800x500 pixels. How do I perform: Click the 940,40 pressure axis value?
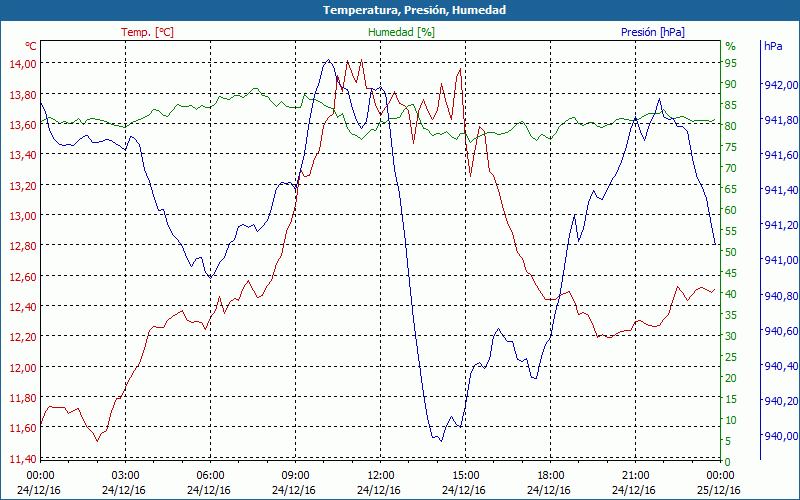click(x=781, y=366)
